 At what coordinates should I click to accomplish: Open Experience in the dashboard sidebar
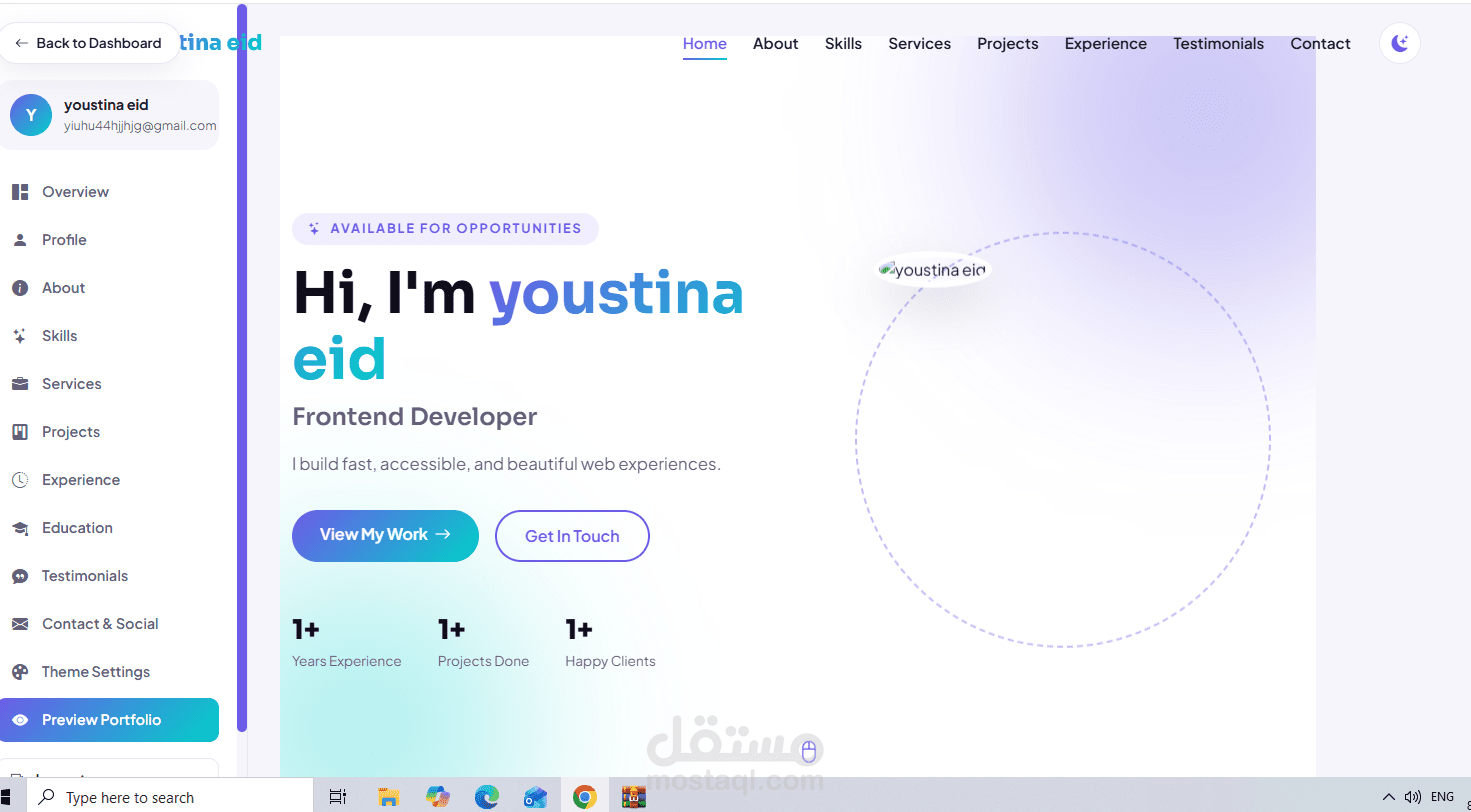[x=109, y=480]
